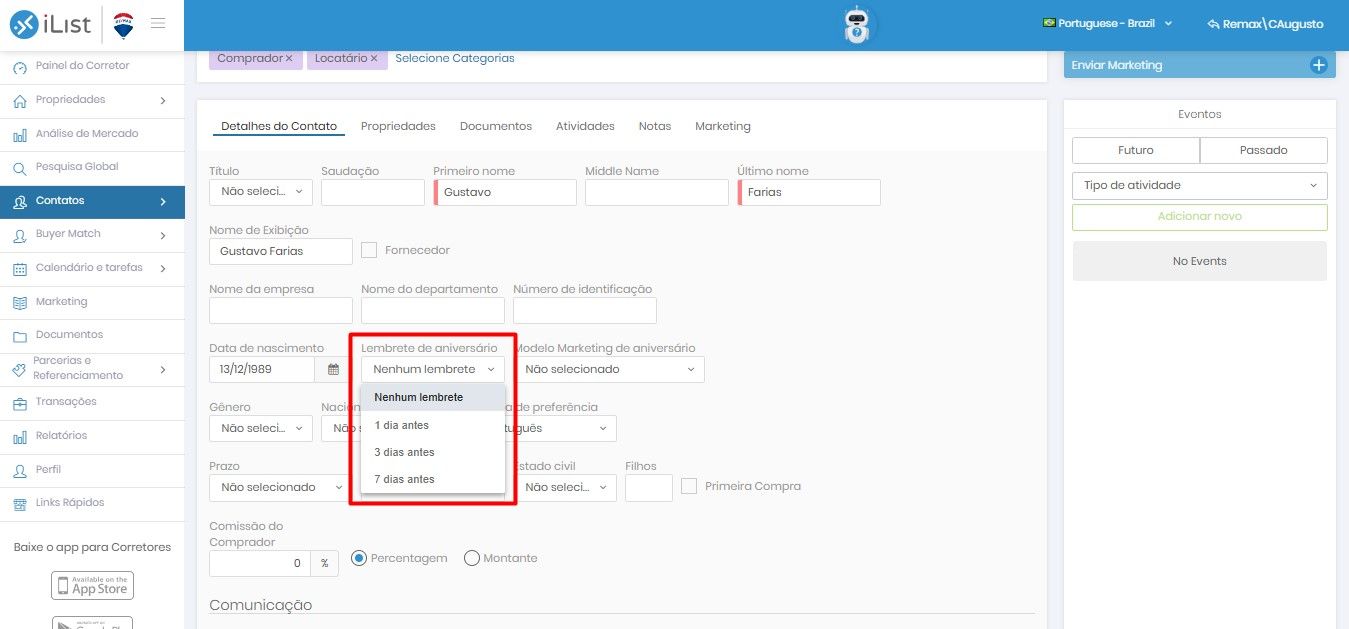
Task: Expand the Calendário e tarefas submenu arrow
Action: pyautogui.click(x=163, y=268)
